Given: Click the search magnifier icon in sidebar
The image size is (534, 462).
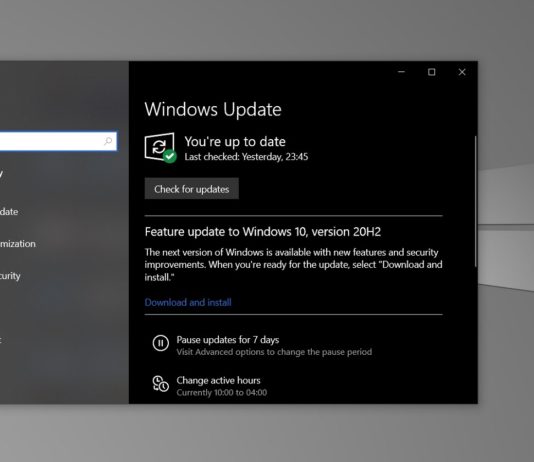Looking at the screenshot, I should (x=108, y=141).
